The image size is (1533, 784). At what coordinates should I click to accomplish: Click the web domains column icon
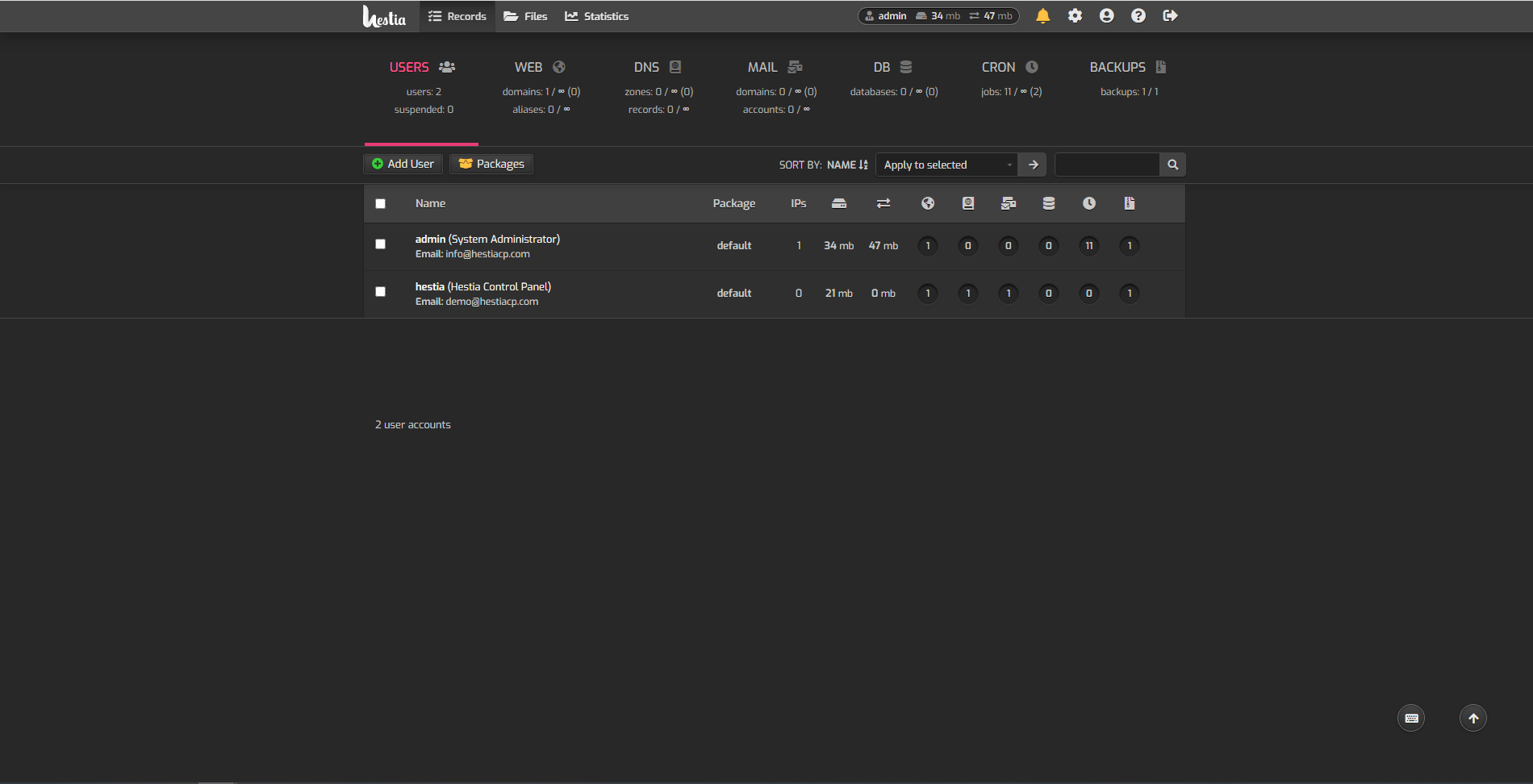(928, 203)
